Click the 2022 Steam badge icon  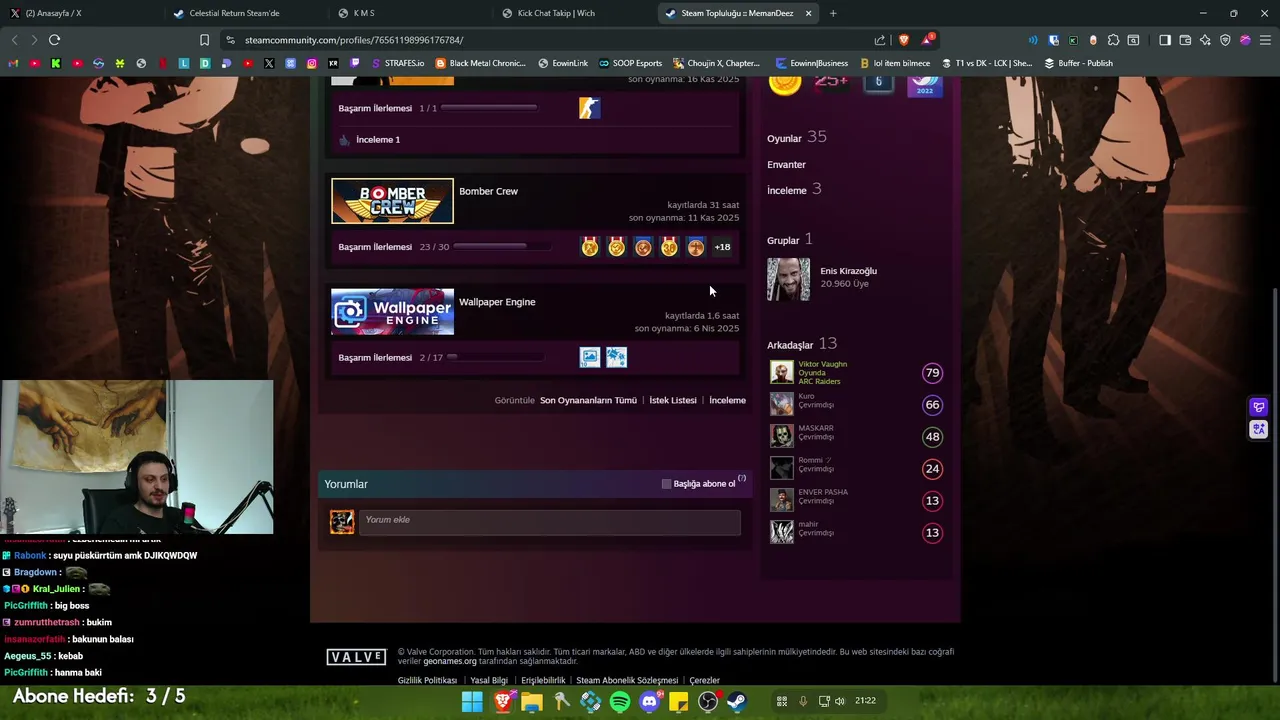pyautogui.click(x=925, y=84)
